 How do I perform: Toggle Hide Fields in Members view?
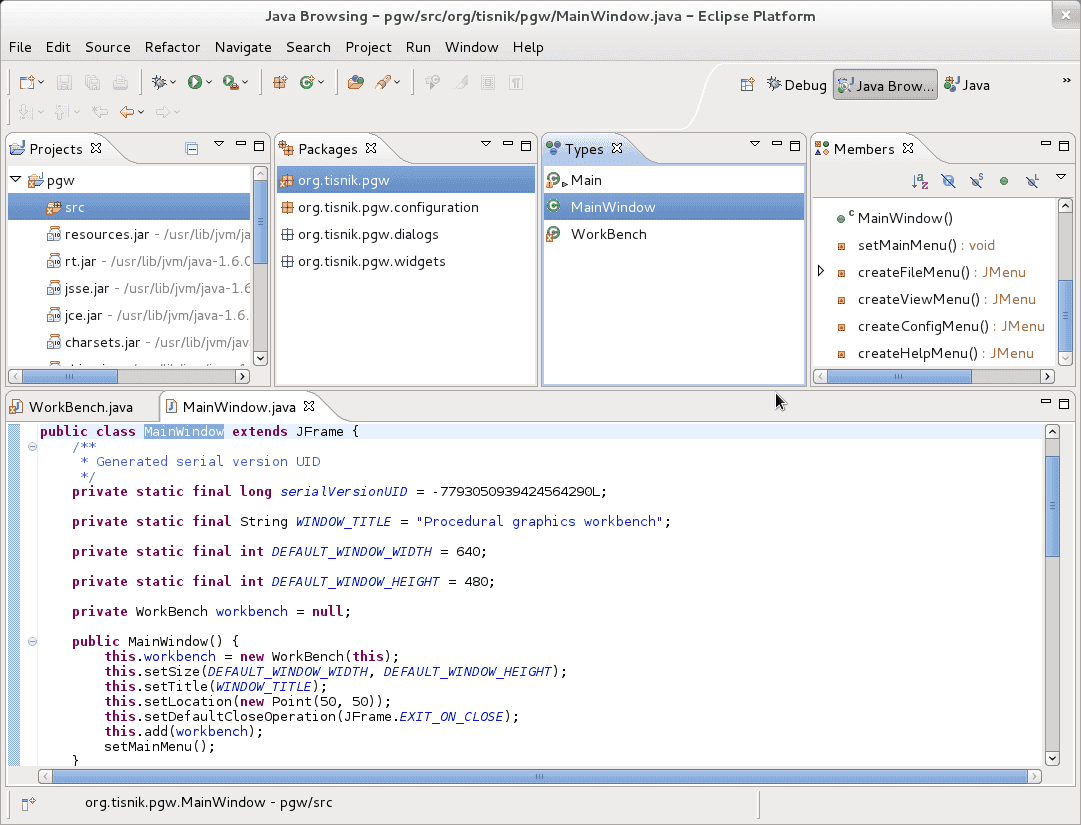point(949,181)
